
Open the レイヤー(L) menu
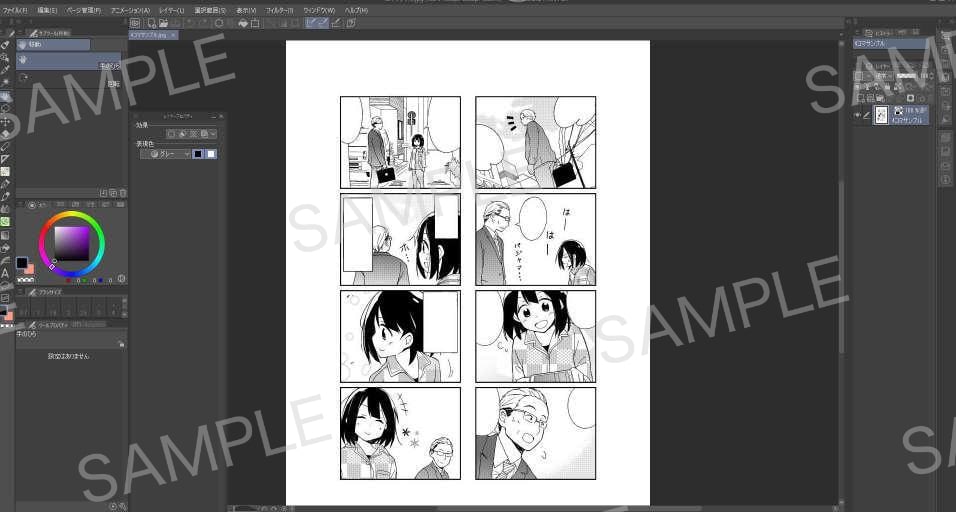tap(171, 10)
